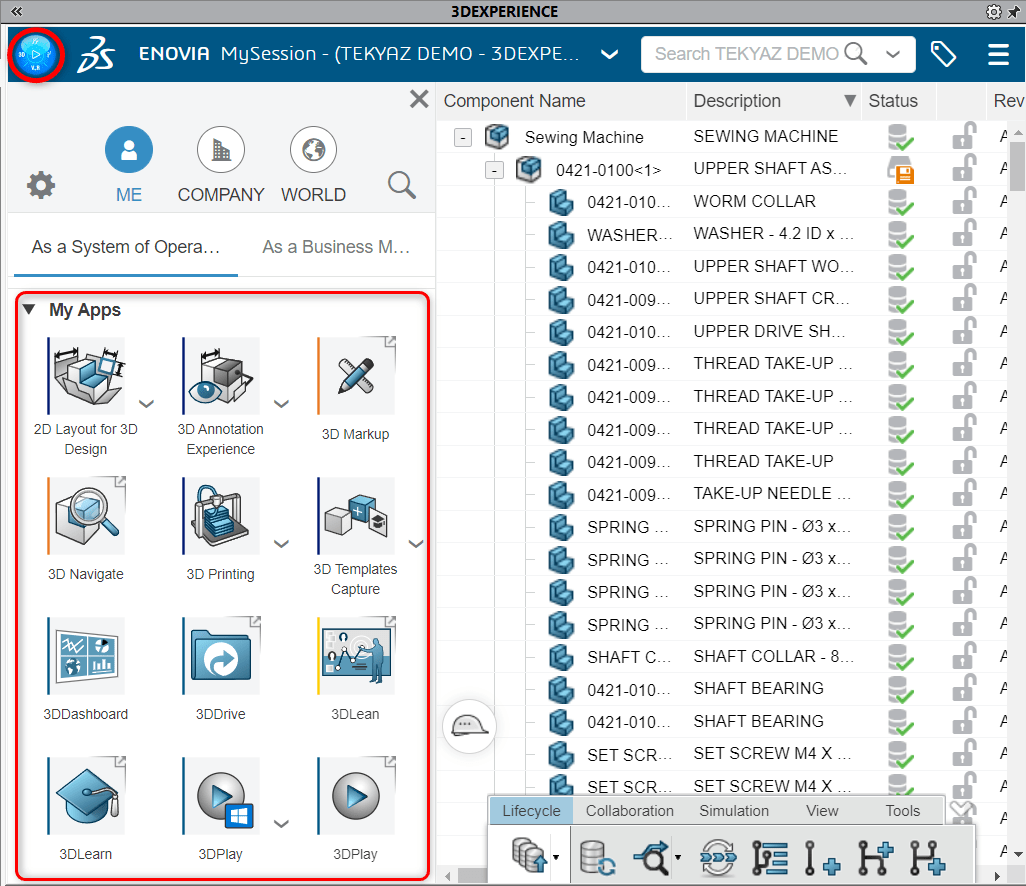Click the tag icon in the top bar
The width and height of the screenshot is (1026, 886).
(943, 54)
